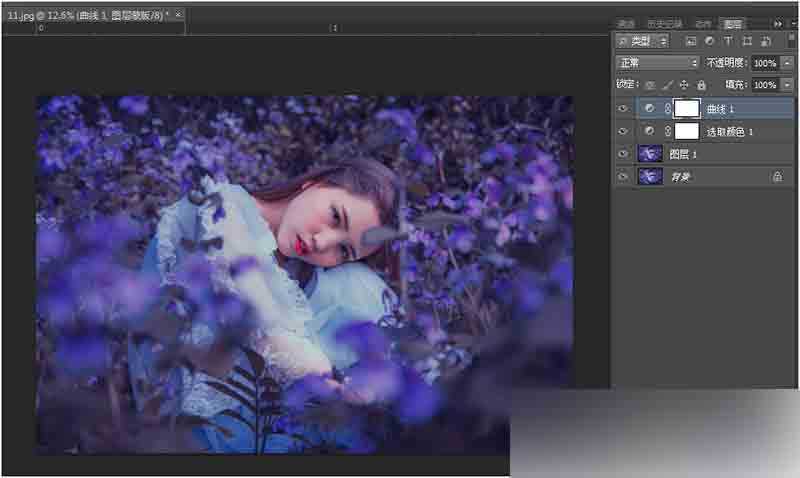Click the lock all padlock icon
Screen dimensions: 800x478
701,86
